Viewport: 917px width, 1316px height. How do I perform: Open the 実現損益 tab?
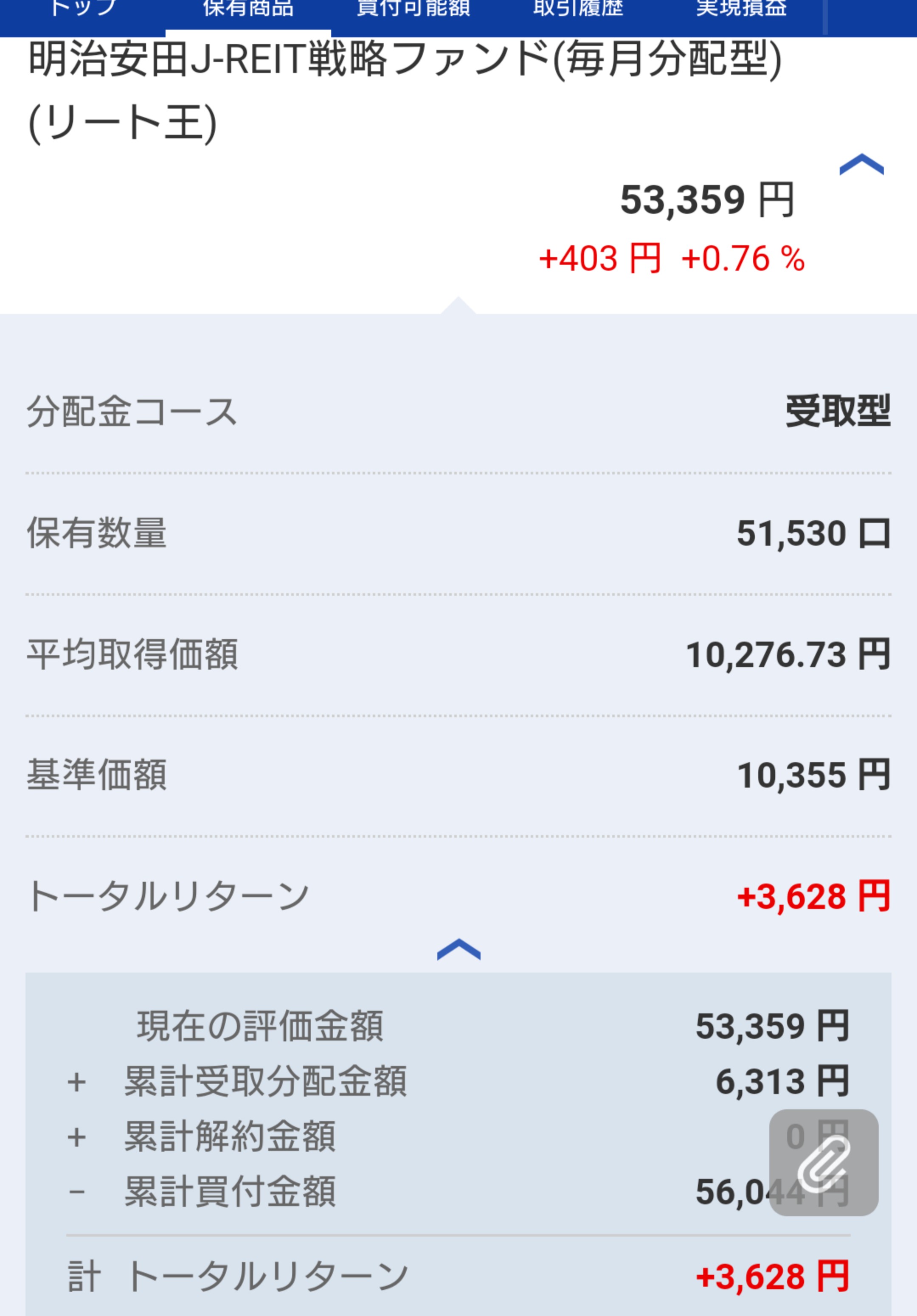(x=741, y=9)
